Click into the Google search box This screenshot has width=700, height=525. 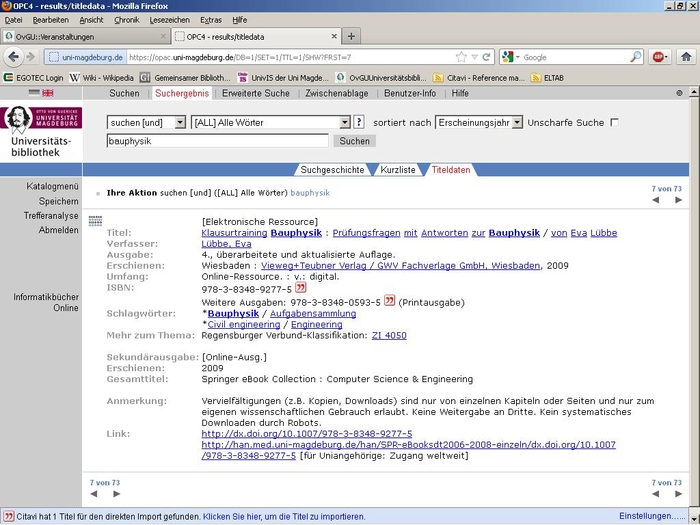(x=575, y=57)
